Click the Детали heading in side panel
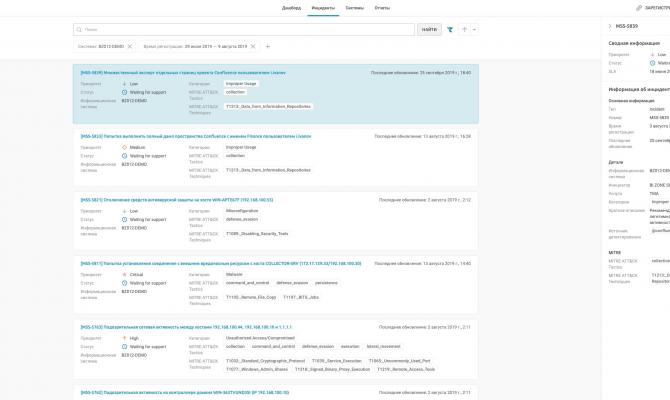The width and height of the screenshot is (670, 400). 616,162
